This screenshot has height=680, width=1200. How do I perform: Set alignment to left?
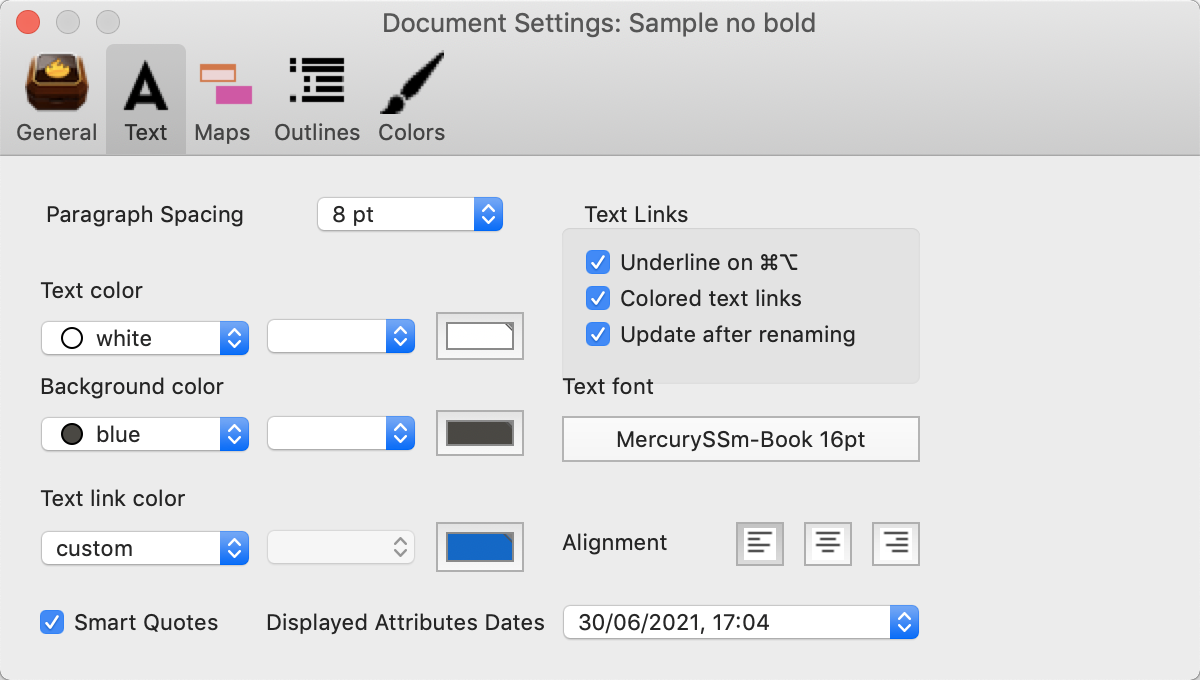pos(760,544)
